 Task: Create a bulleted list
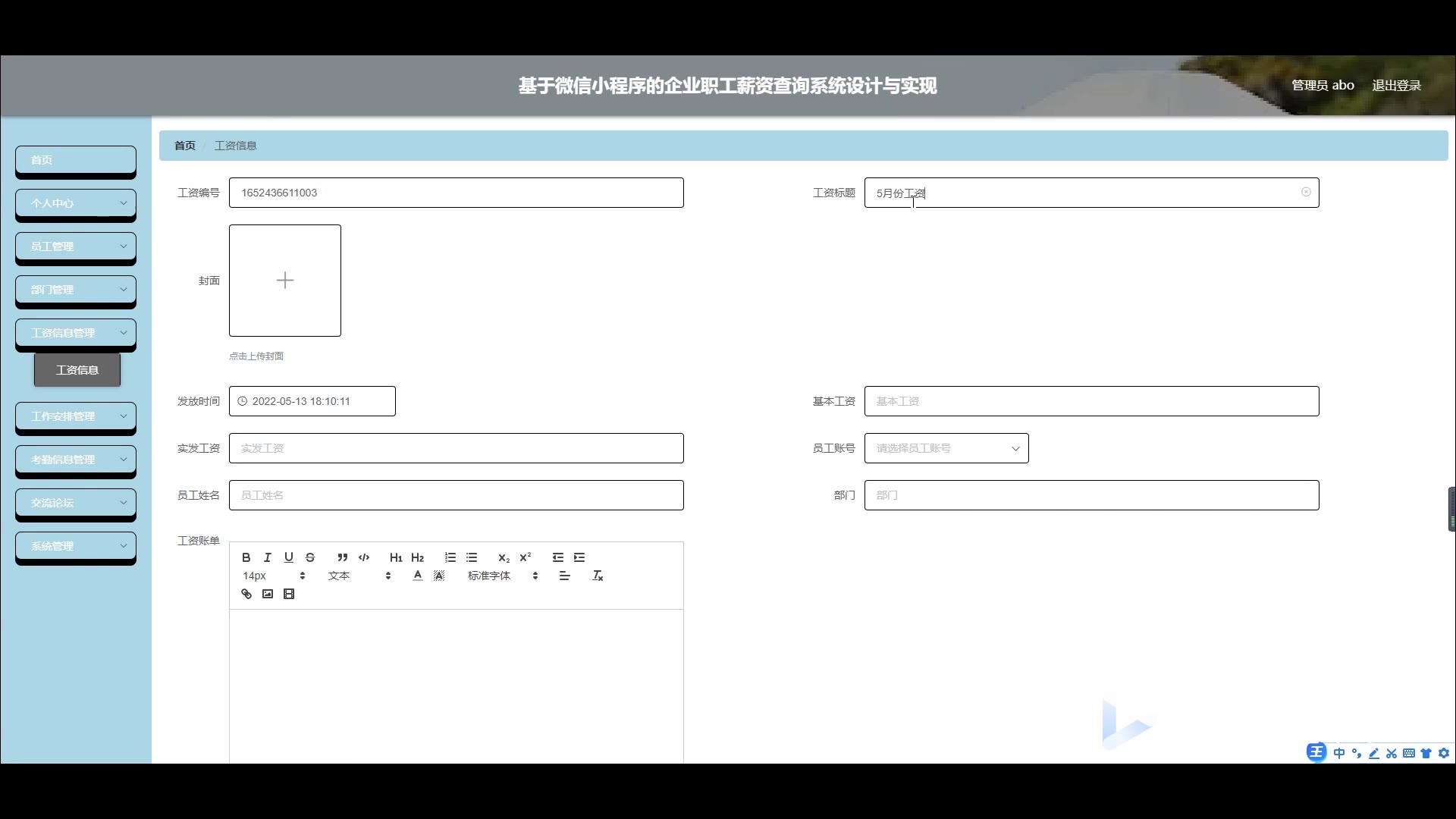click(x=472, y=557)
